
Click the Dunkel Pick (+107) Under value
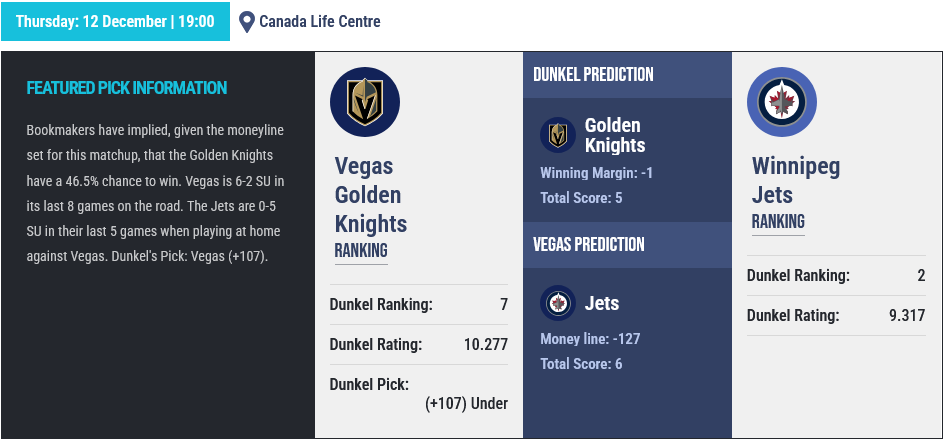(x=466, y=404)
